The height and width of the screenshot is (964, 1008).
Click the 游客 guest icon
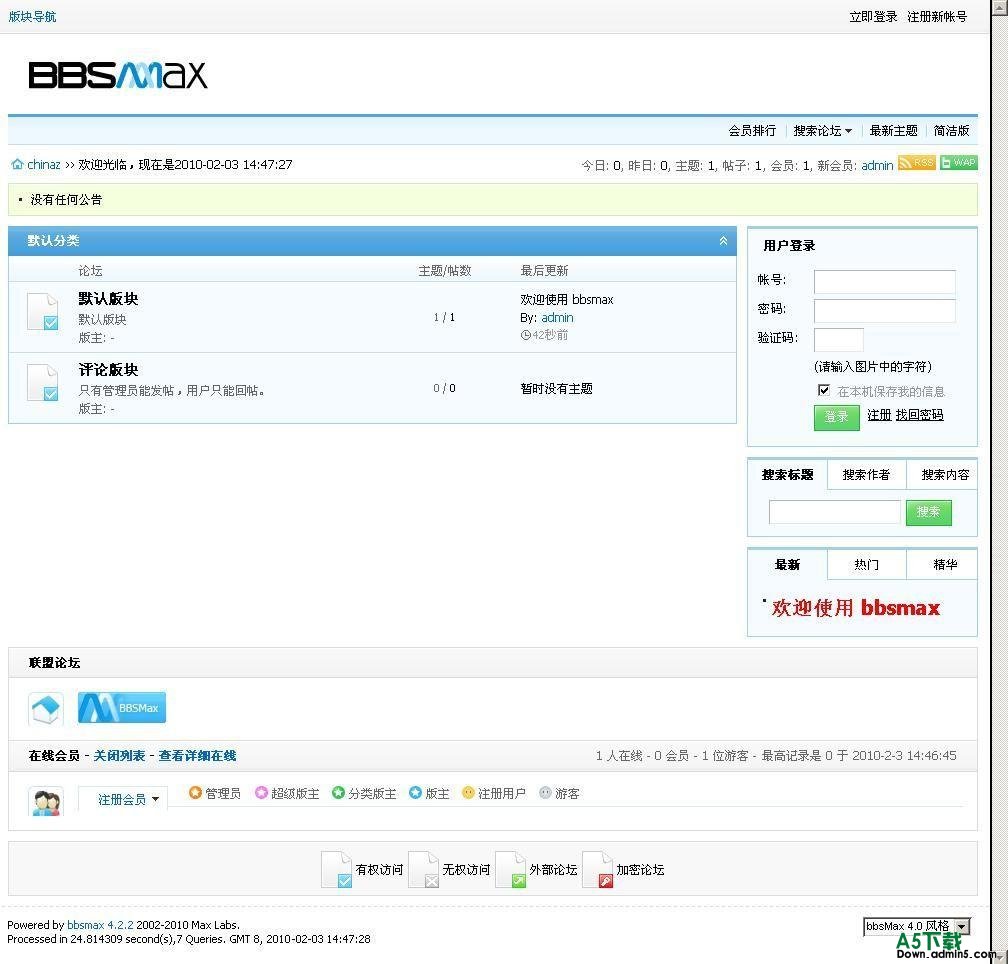pos(545,793)
